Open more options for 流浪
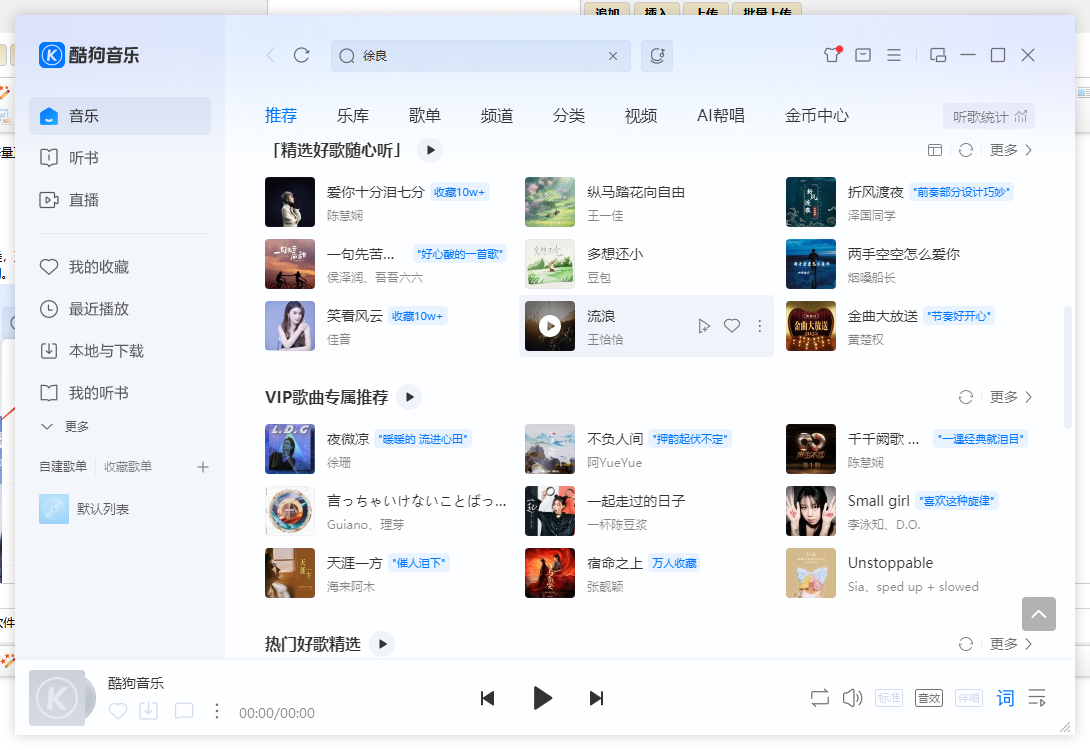This screenshot has height=750, width=1090. [x=760, y=325]
